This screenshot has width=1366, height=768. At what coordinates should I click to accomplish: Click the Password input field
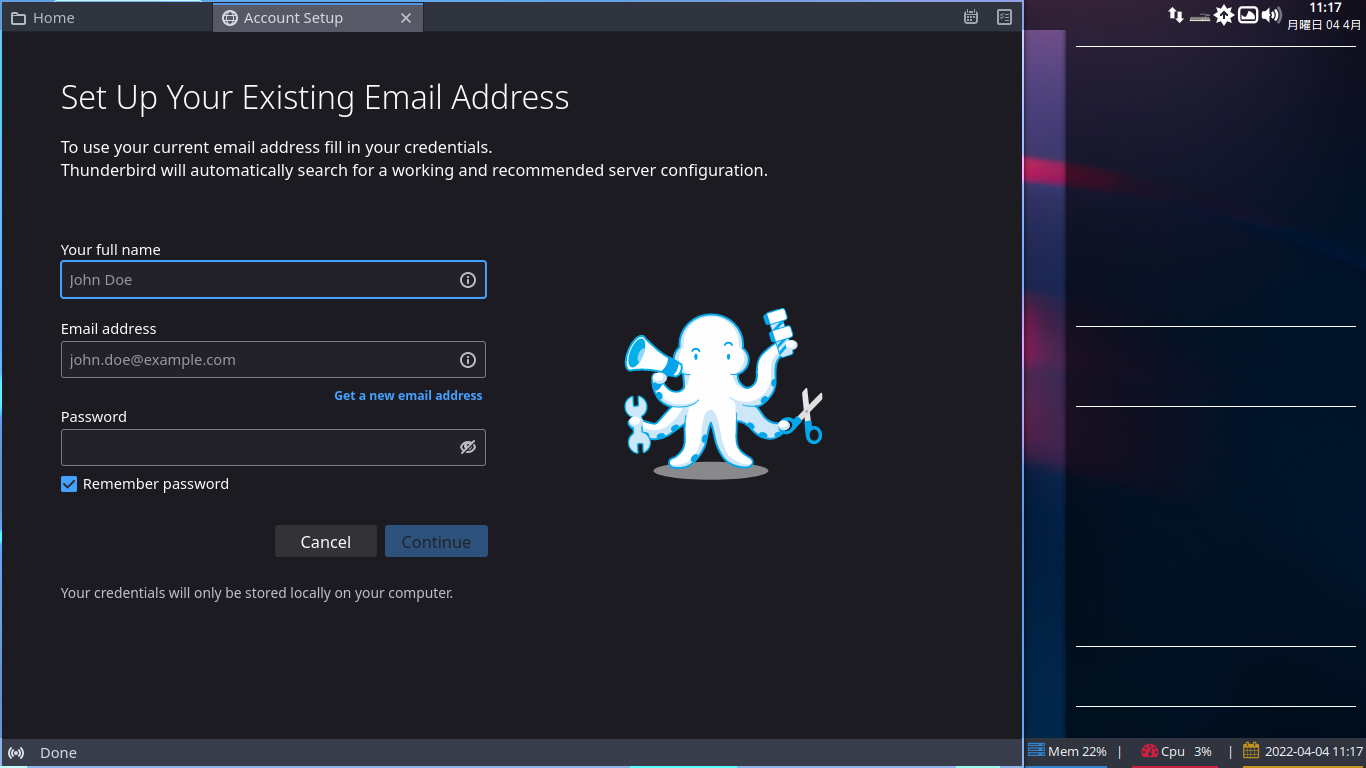click(x=273, y=447)
